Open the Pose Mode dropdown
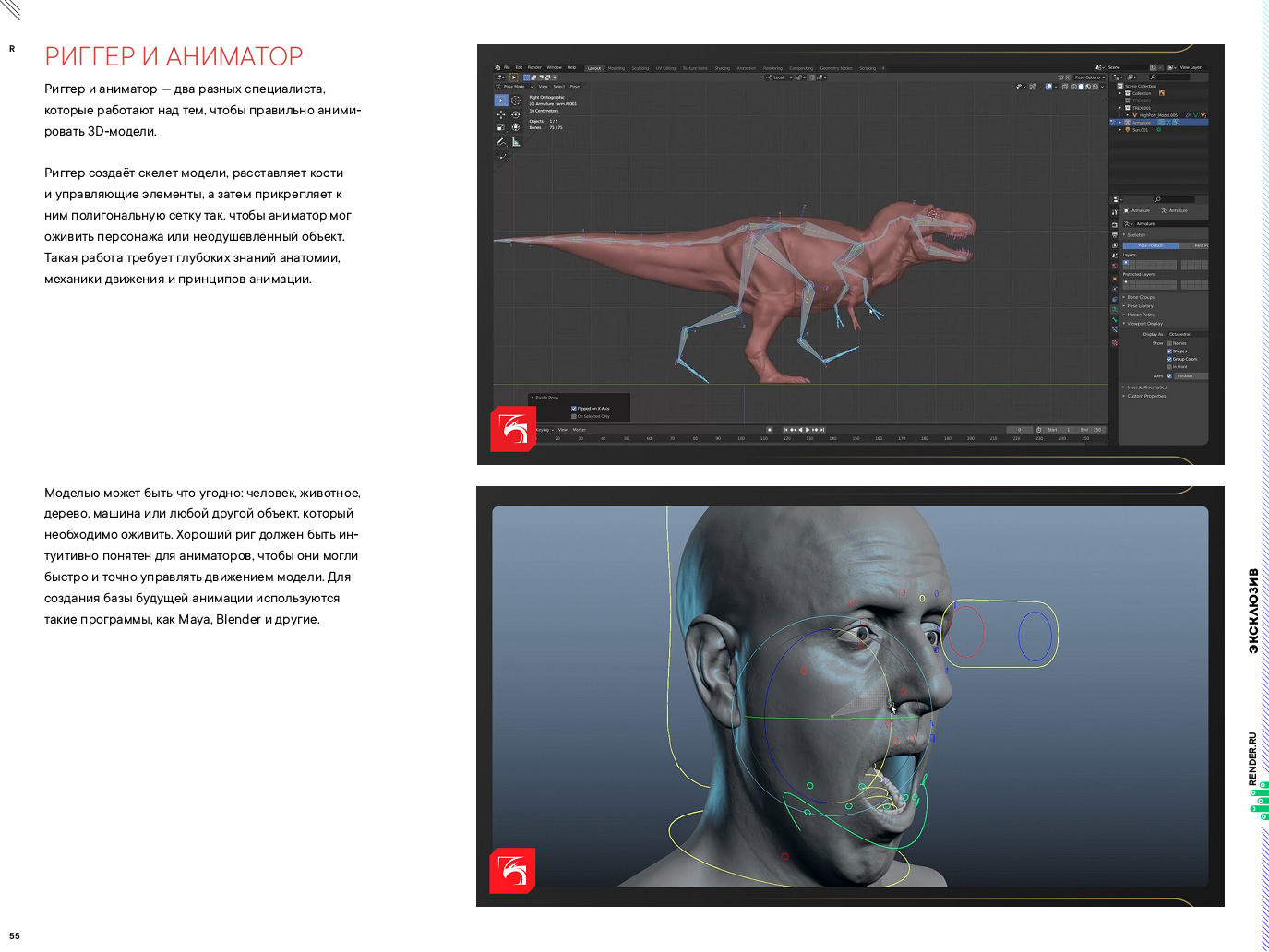1269x952 pixels. (514, 87)
